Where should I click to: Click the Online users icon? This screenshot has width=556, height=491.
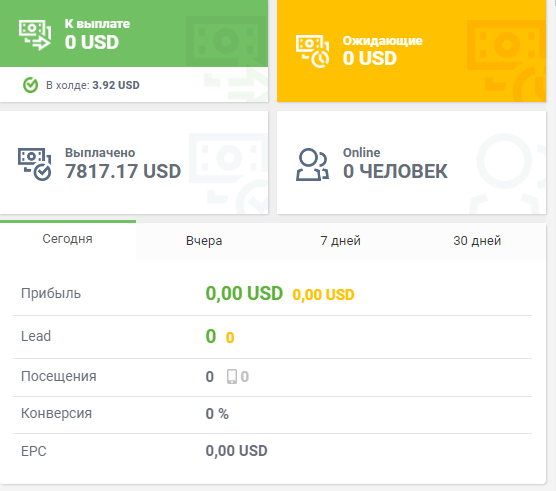[x=312, y=164]
